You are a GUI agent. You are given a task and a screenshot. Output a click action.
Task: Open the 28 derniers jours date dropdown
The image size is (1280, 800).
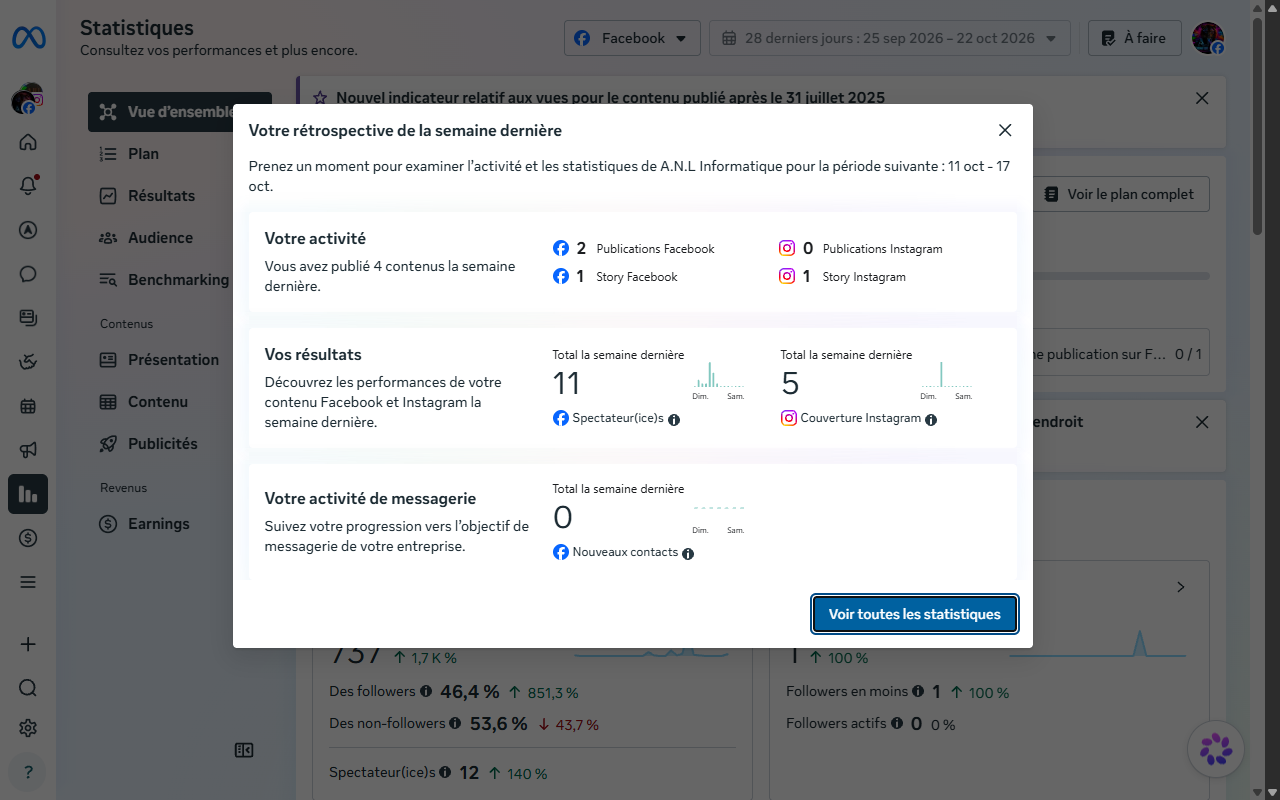(890, 38)
